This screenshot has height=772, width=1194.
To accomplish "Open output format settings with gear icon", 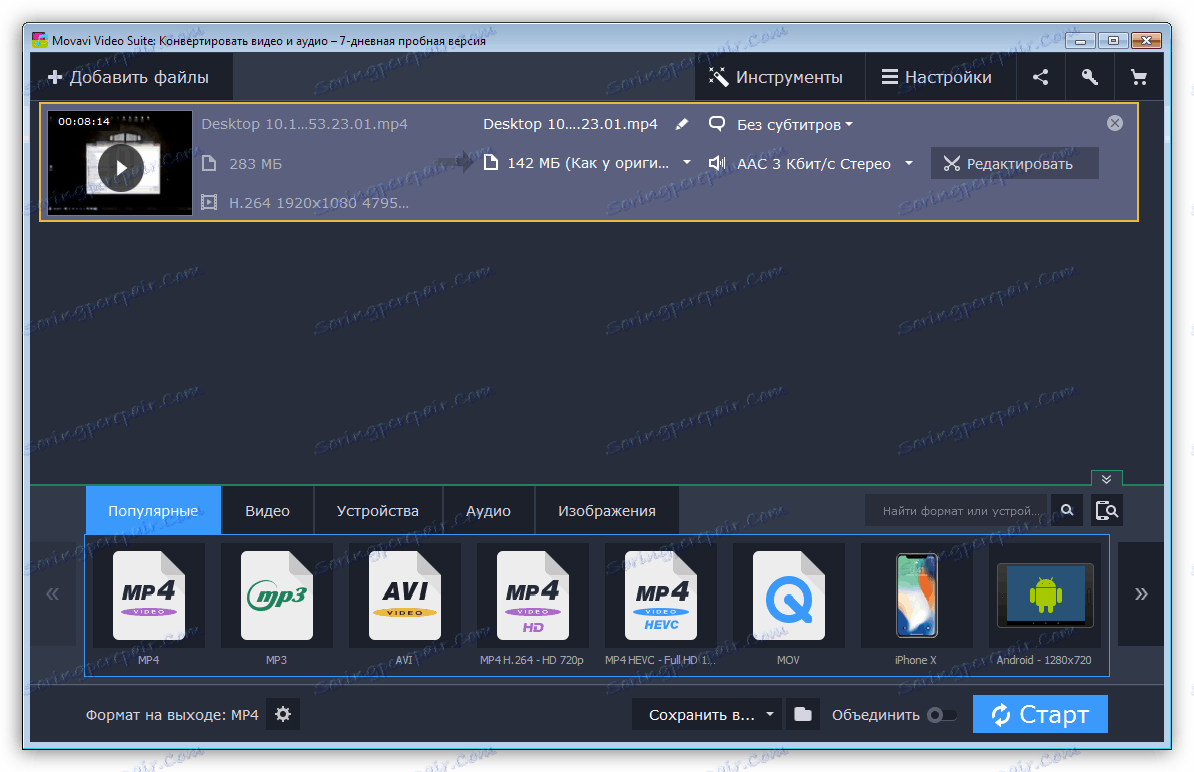I will [283, 714].
